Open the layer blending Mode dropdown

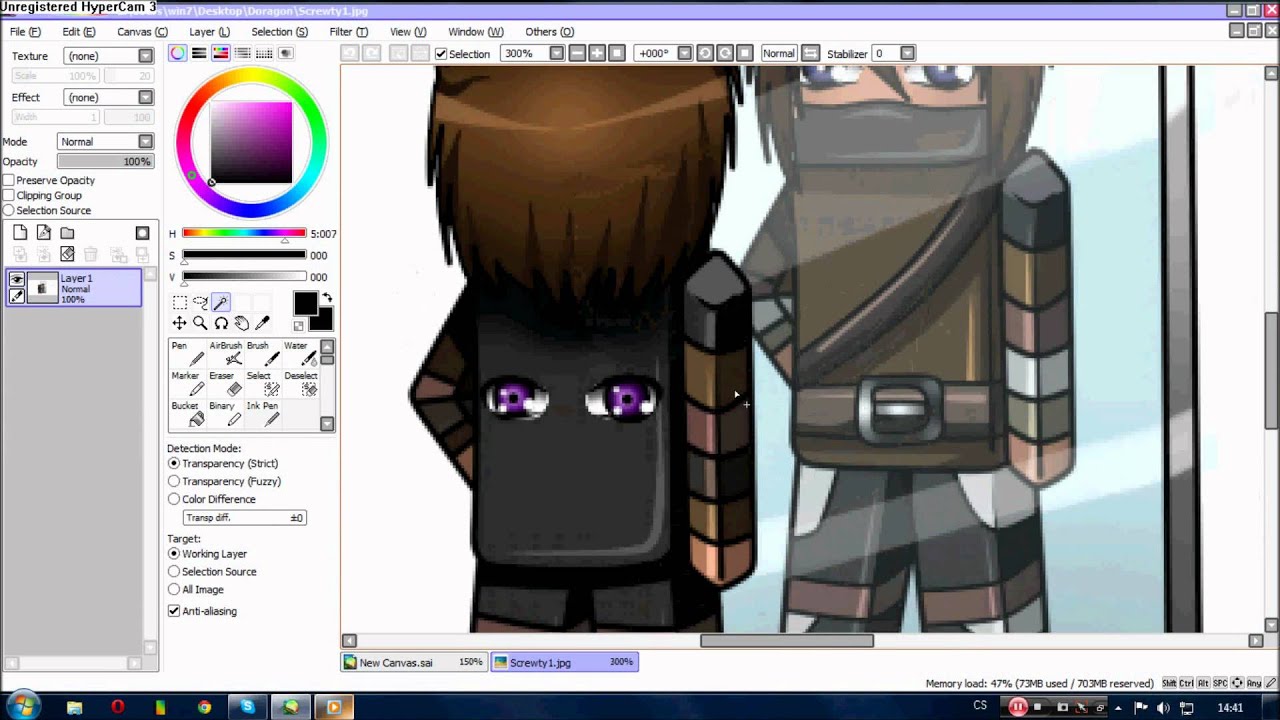(105, 142)
